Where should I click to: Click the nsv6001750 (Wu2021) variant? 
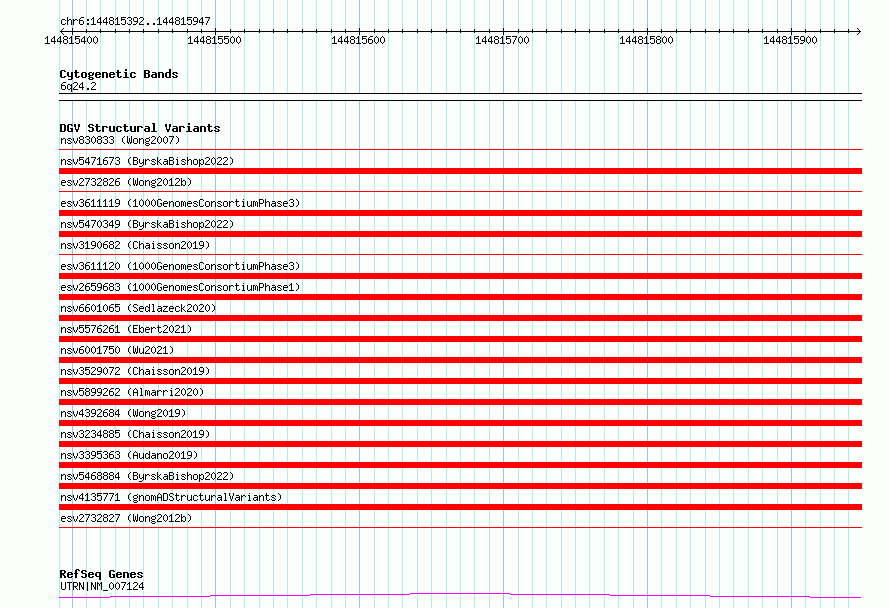coord(460,360)
